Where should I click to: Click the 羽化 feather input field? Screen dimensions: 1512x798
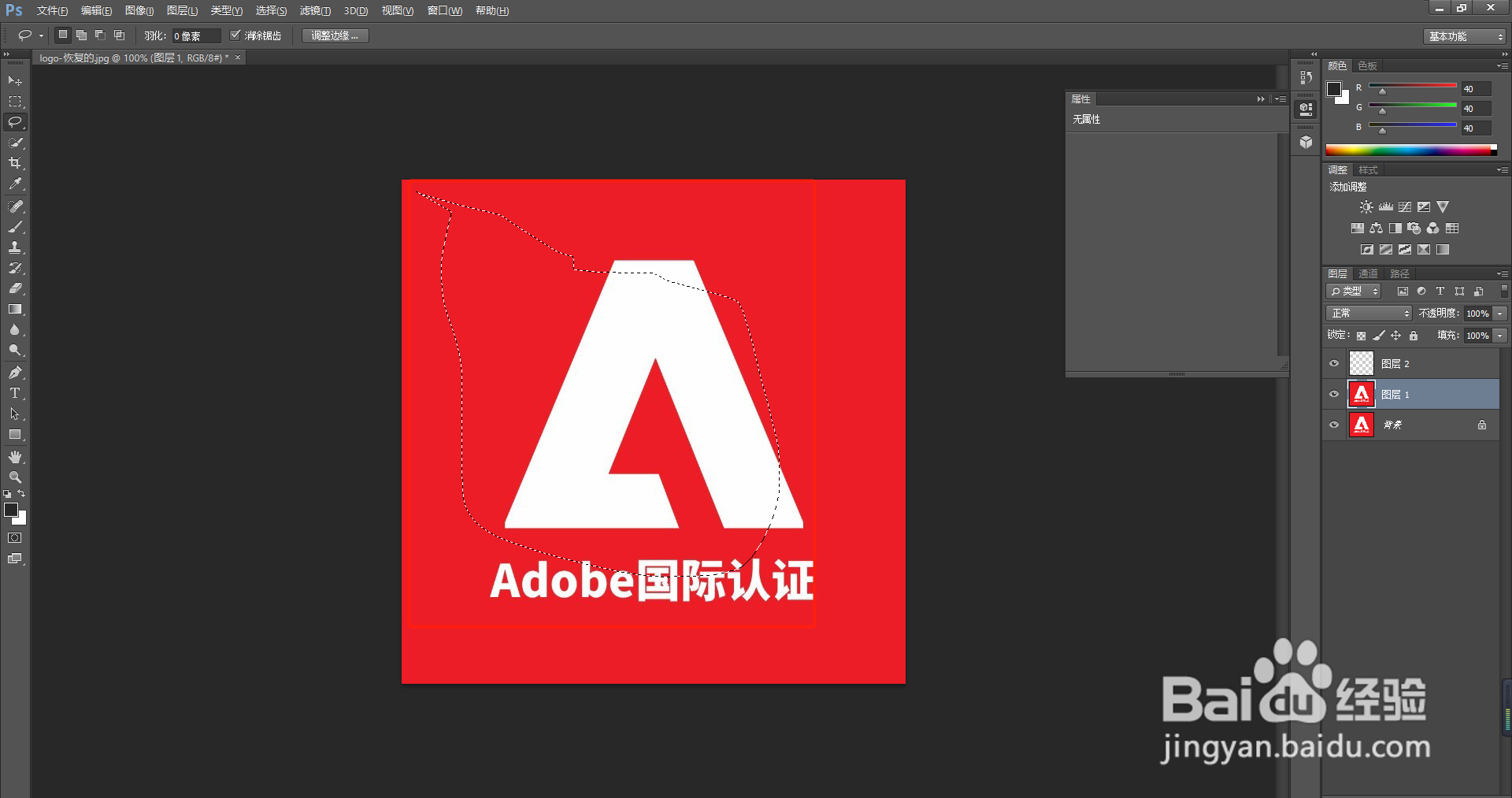coord(195,36)
